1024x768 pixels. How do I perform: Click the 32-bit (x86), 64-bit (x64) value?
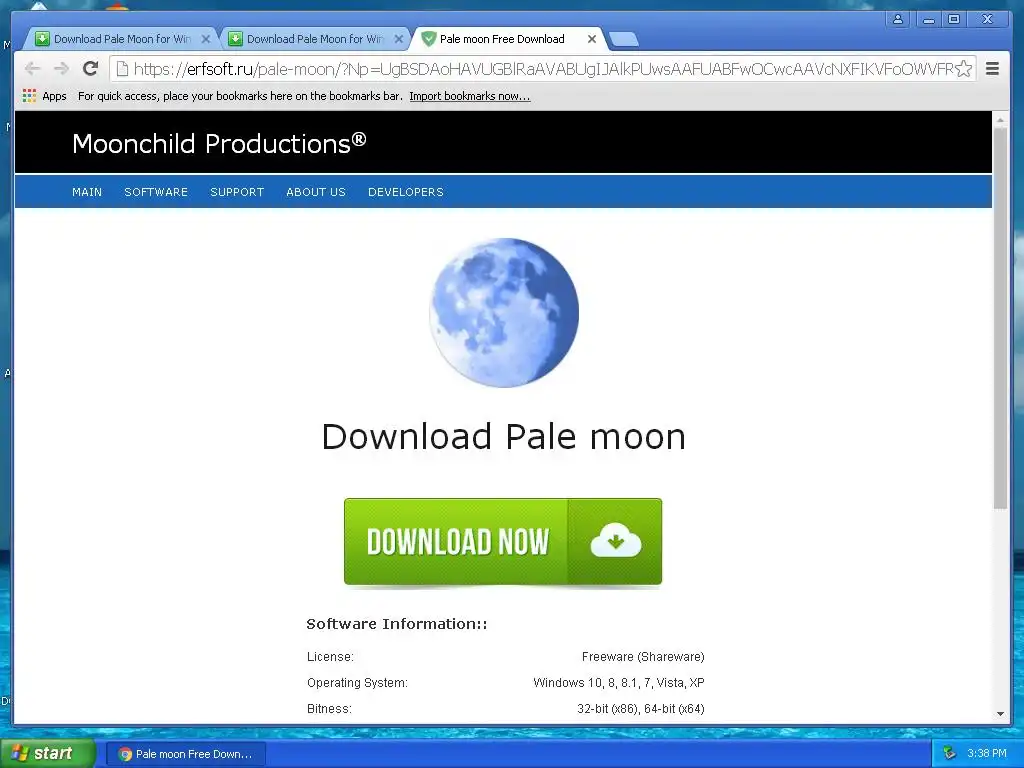641,709
